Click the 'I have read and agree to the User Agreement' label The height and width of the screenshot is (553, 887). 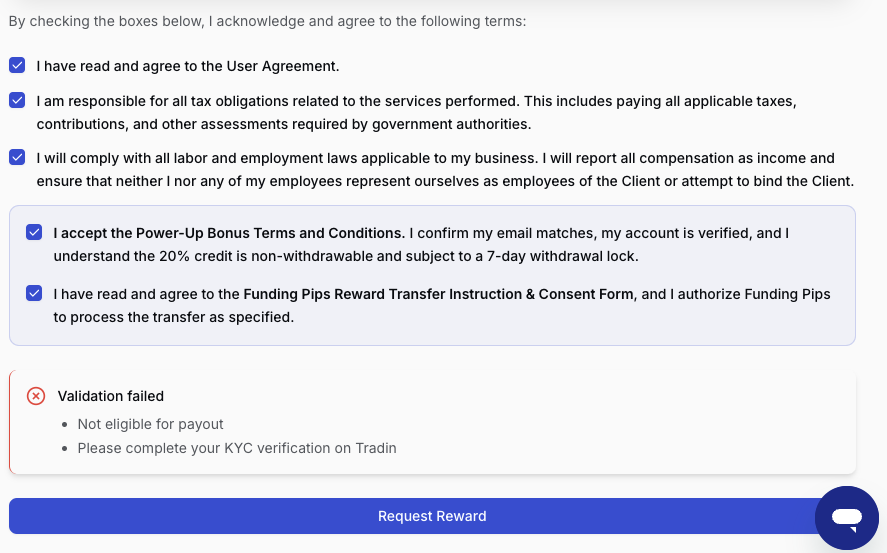click(x=188, y=66)
